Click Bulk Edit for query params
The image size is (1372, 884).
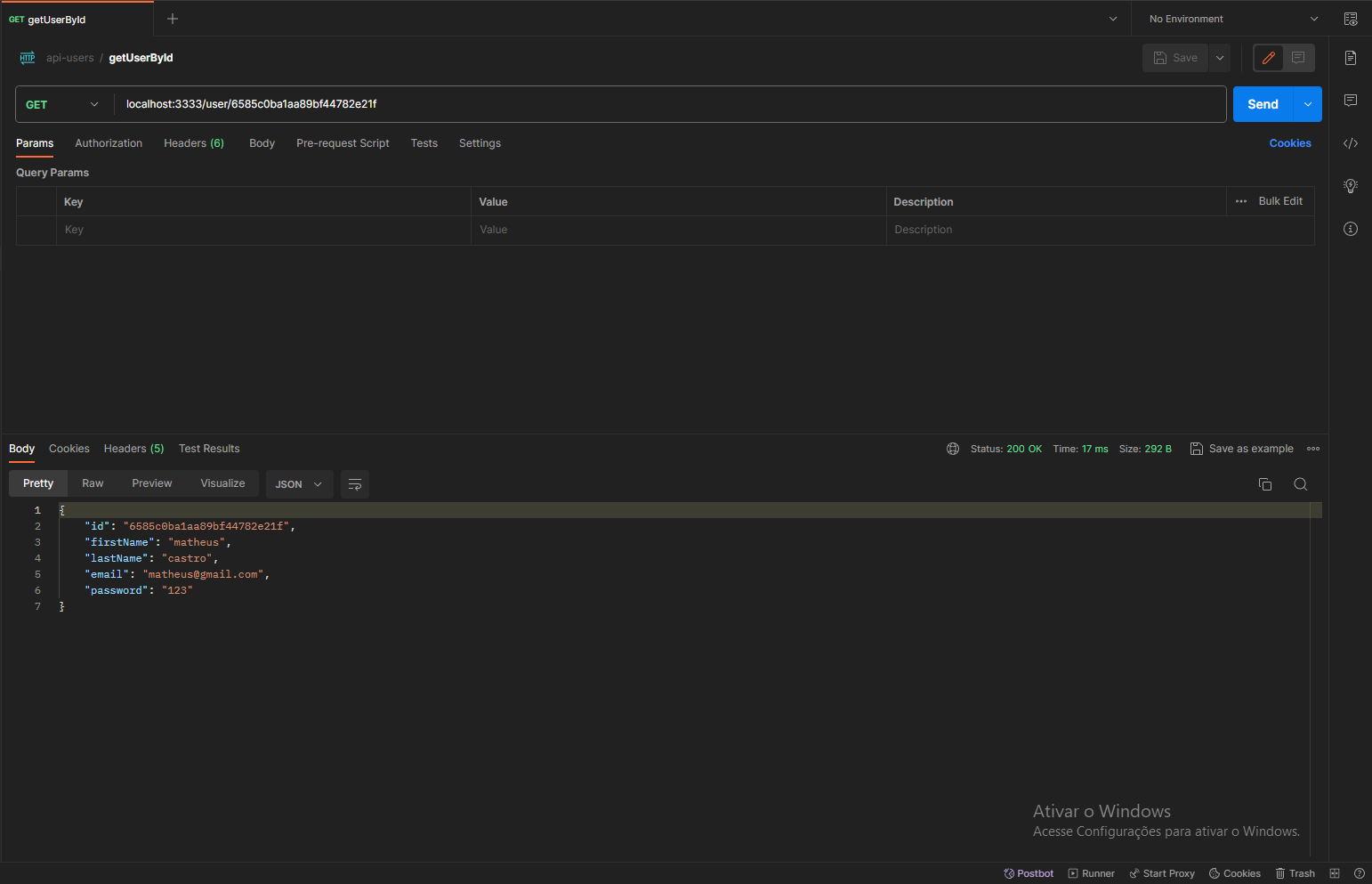(x=1280, y=201)
